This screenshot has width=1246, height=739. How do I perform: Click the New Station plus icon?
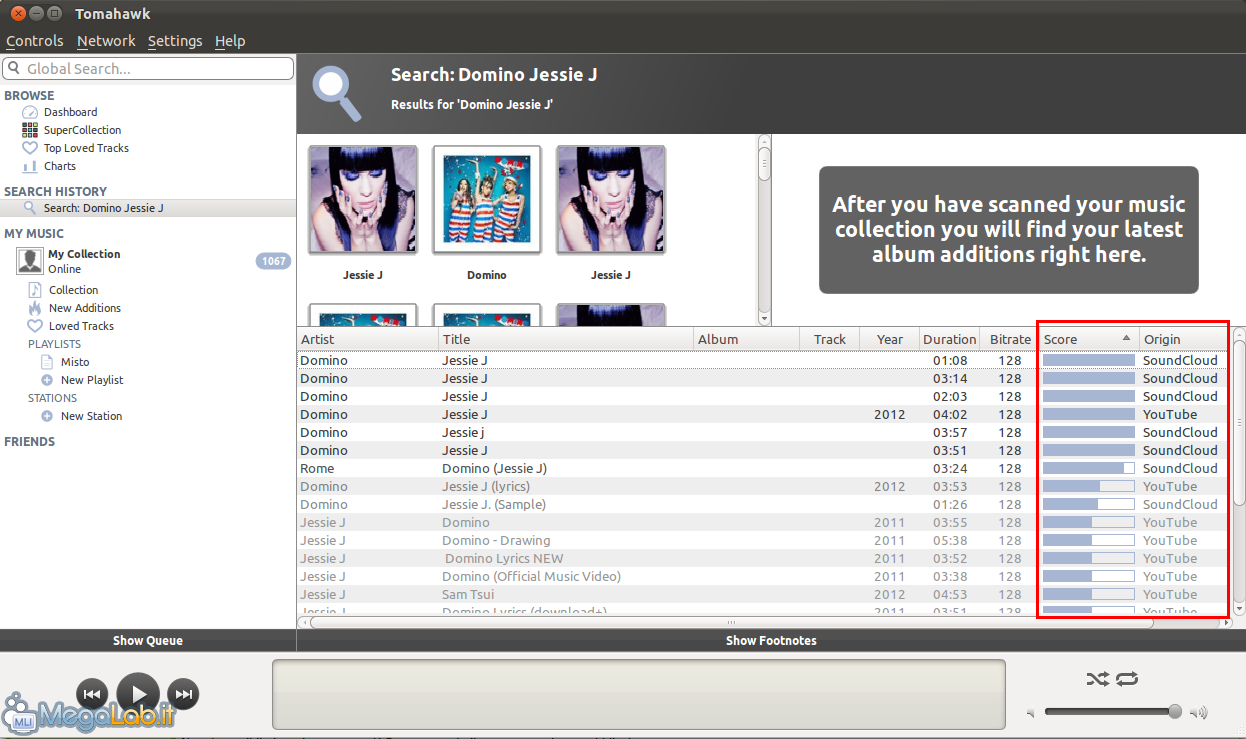47,416
